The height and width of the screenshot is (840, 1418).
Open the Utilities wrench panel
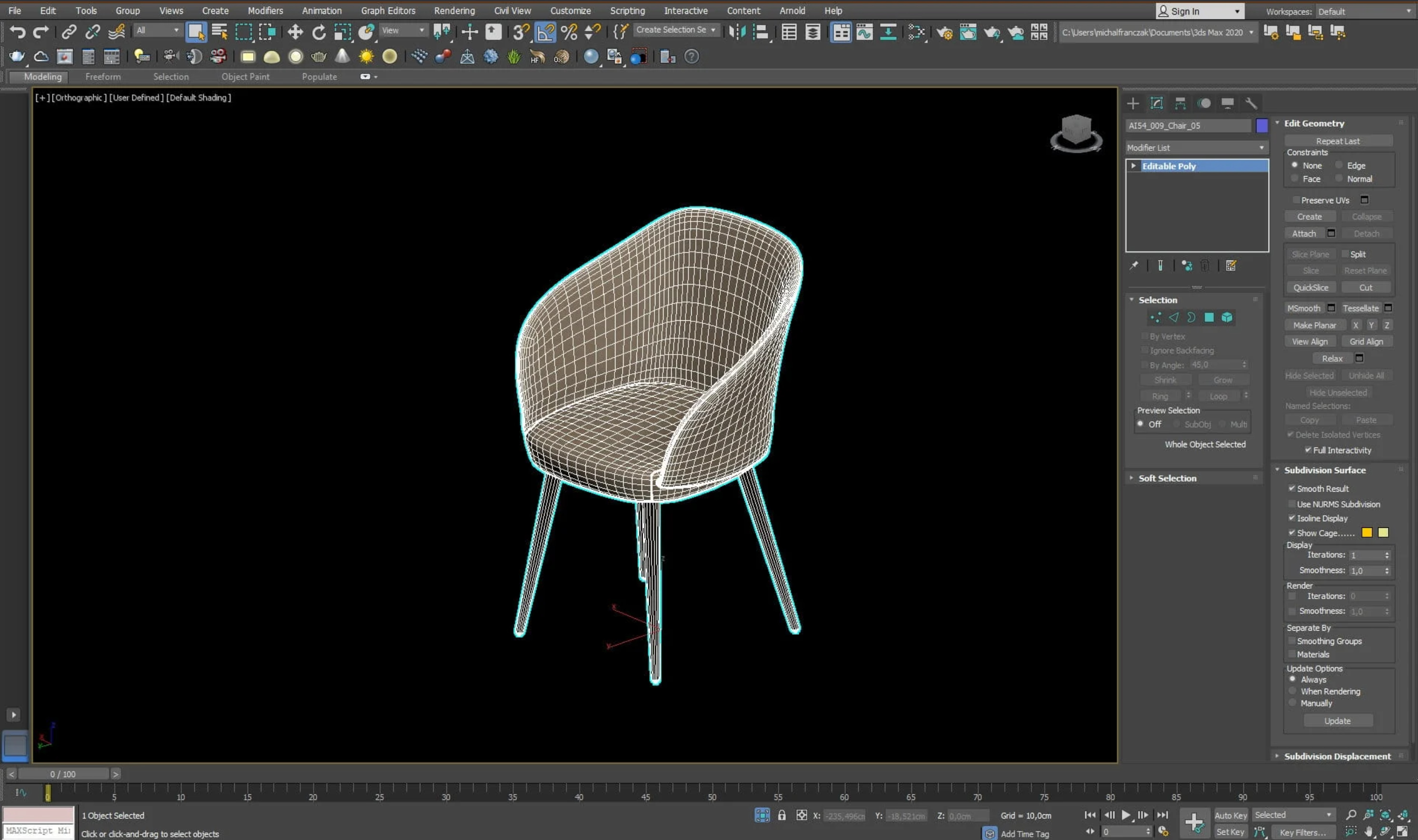(1251, 103)
